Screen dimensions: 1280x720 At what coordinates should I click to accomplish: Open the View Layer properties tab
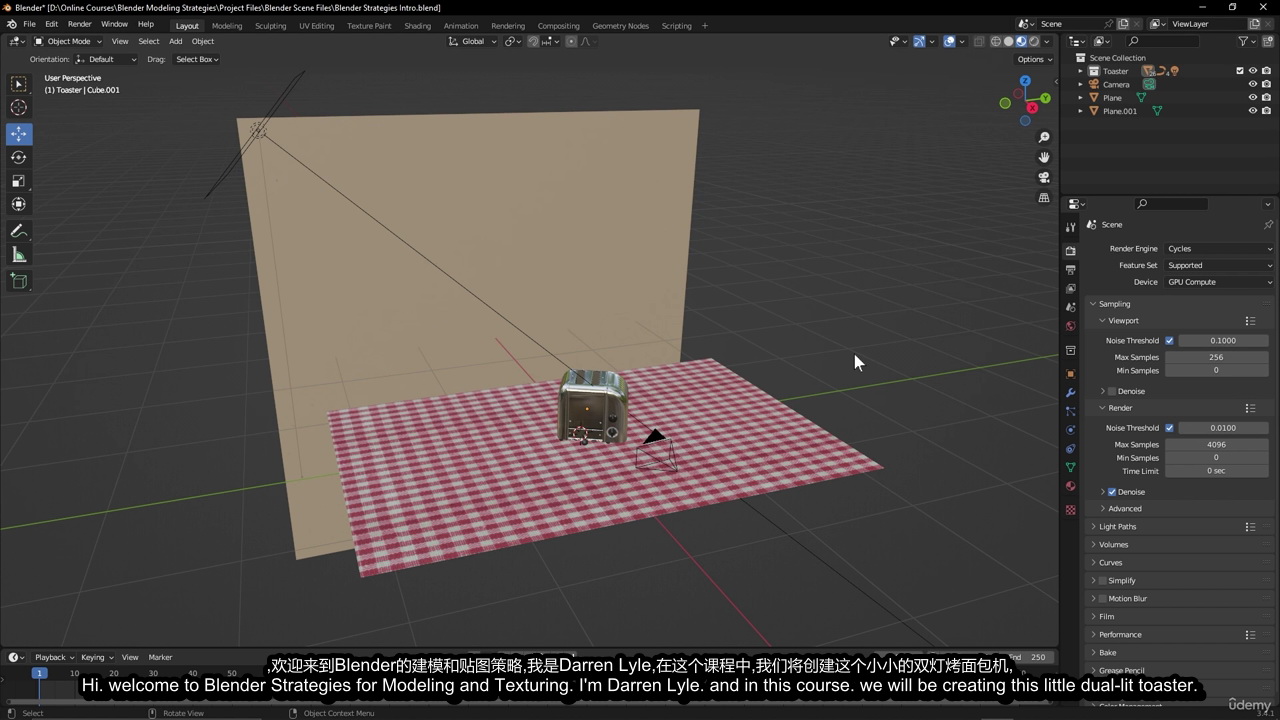tap(1071, 288)
